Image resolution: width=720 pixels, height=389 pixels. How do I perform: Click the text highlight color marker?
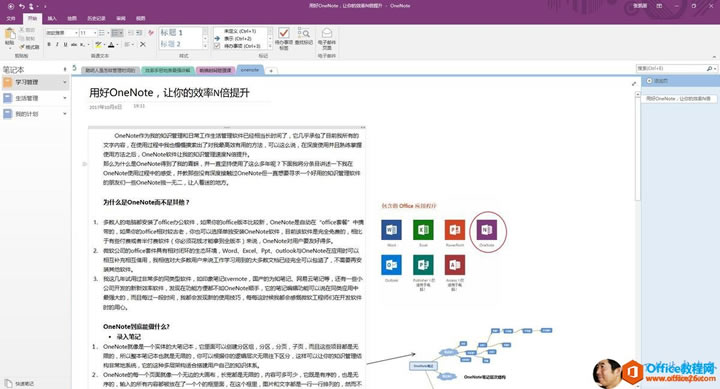coord(98,45)
